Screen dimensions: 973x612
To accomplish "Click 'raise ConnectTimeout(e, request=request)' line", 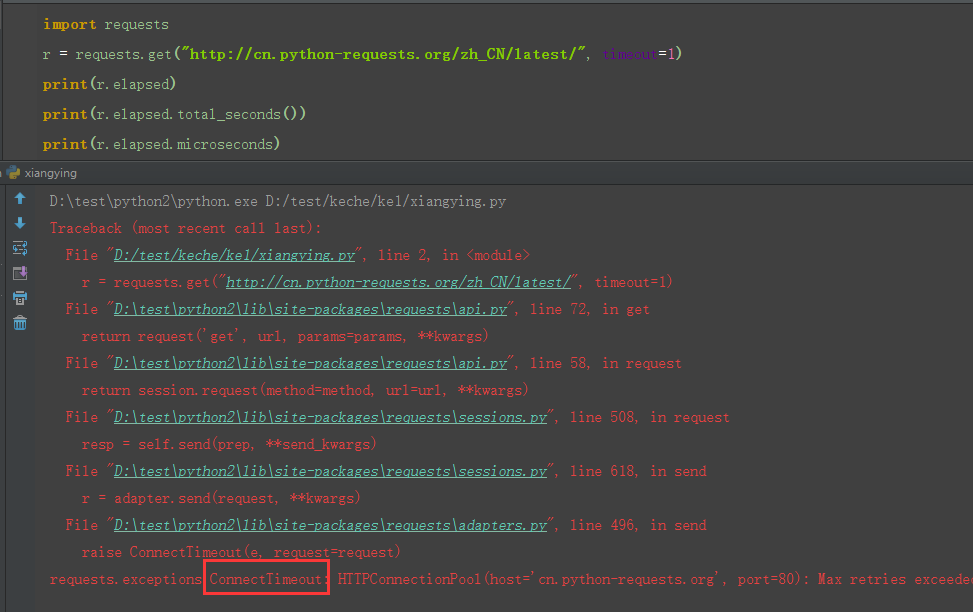I will coord(241,552).
